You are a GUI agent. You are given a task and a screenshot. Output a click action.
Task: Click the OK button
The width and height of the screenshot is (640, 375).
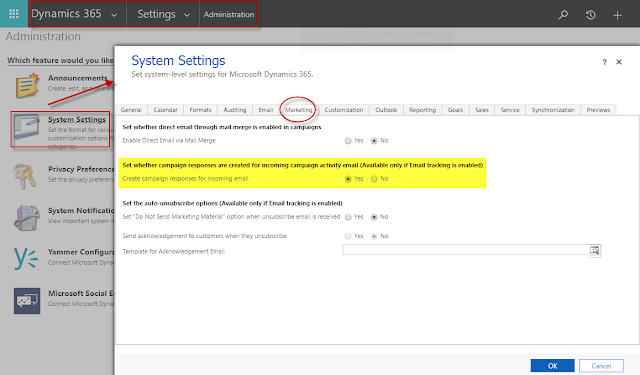[x=553, y=366]
